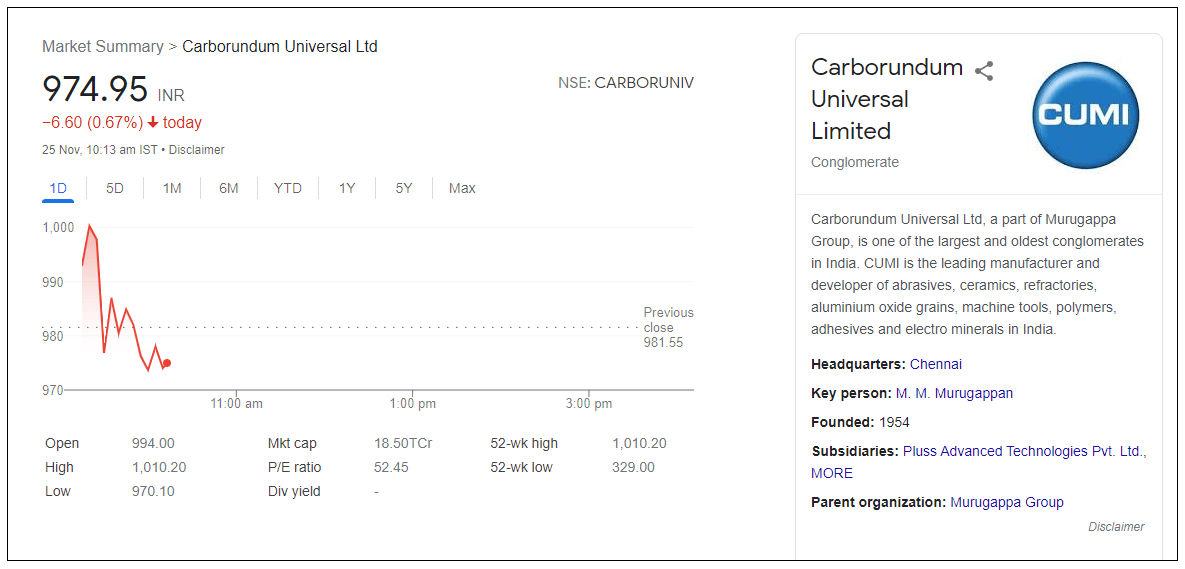Show the 6M price chart

[229, 188]
